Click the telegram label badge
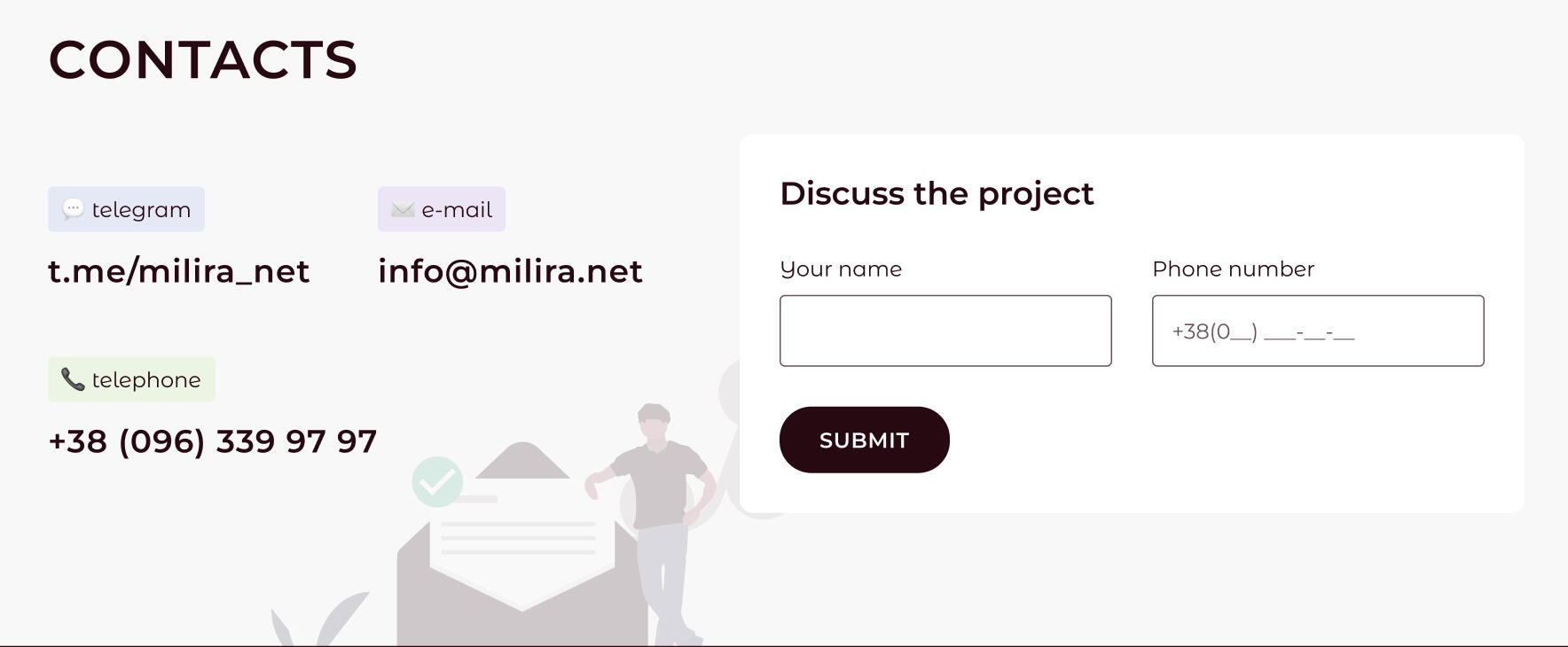Screen dimensions: 1568x647 [x=126, y=209]
